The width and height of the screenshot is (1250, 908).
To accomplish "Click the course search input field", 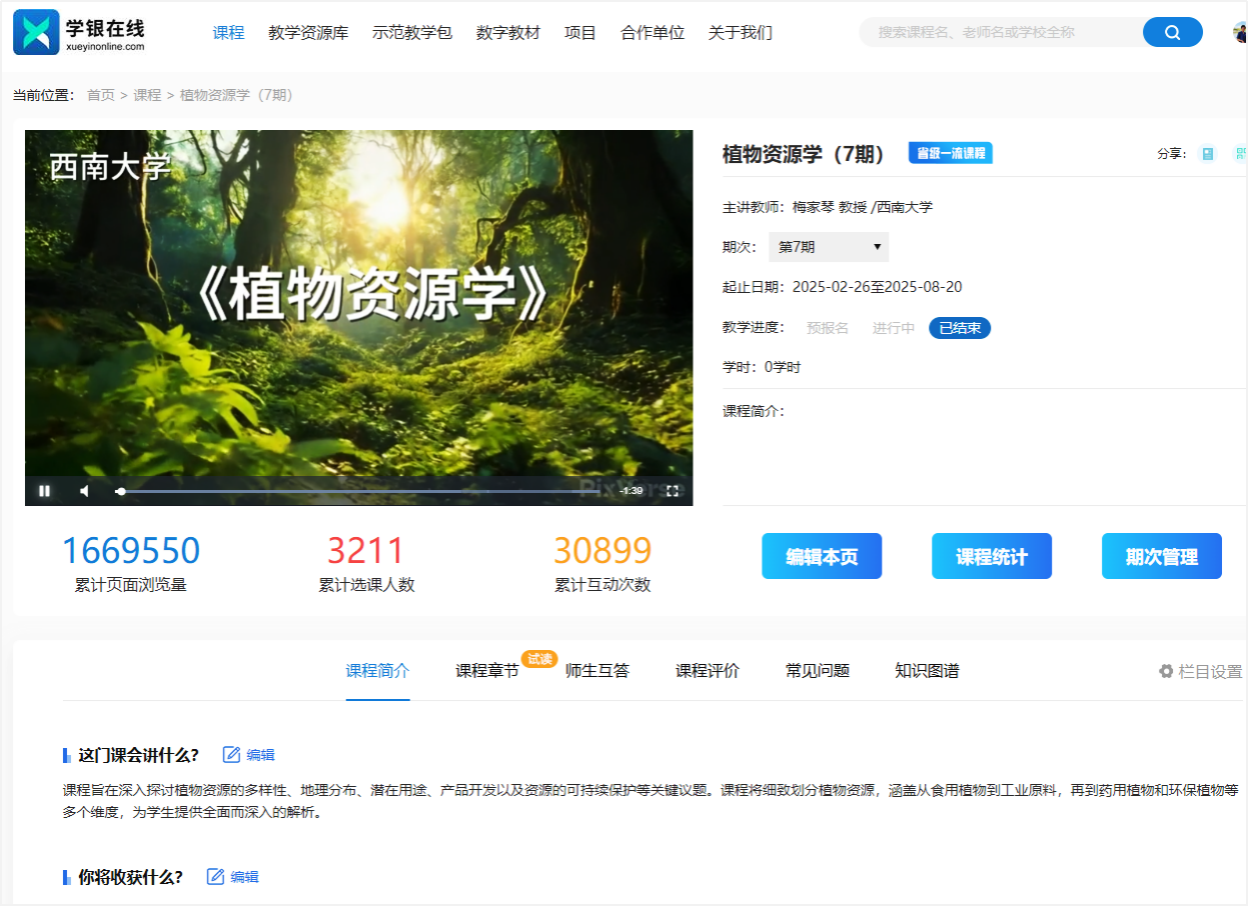I will [1000, 32].
